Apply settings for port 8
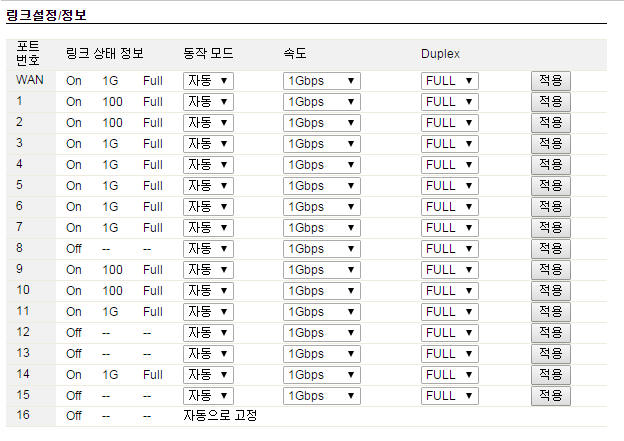This screenshot has width=624, height=441. [x=551, y=249]
